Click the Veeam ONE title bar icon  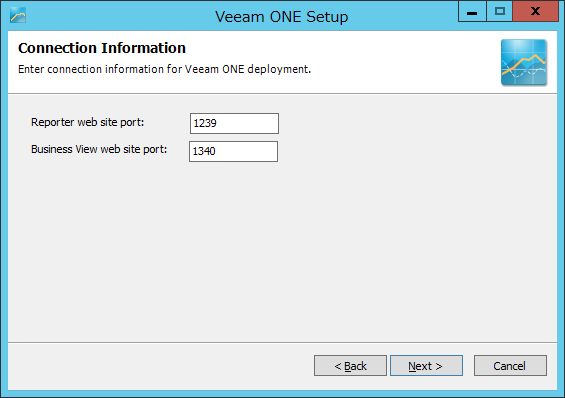[18, 15]
